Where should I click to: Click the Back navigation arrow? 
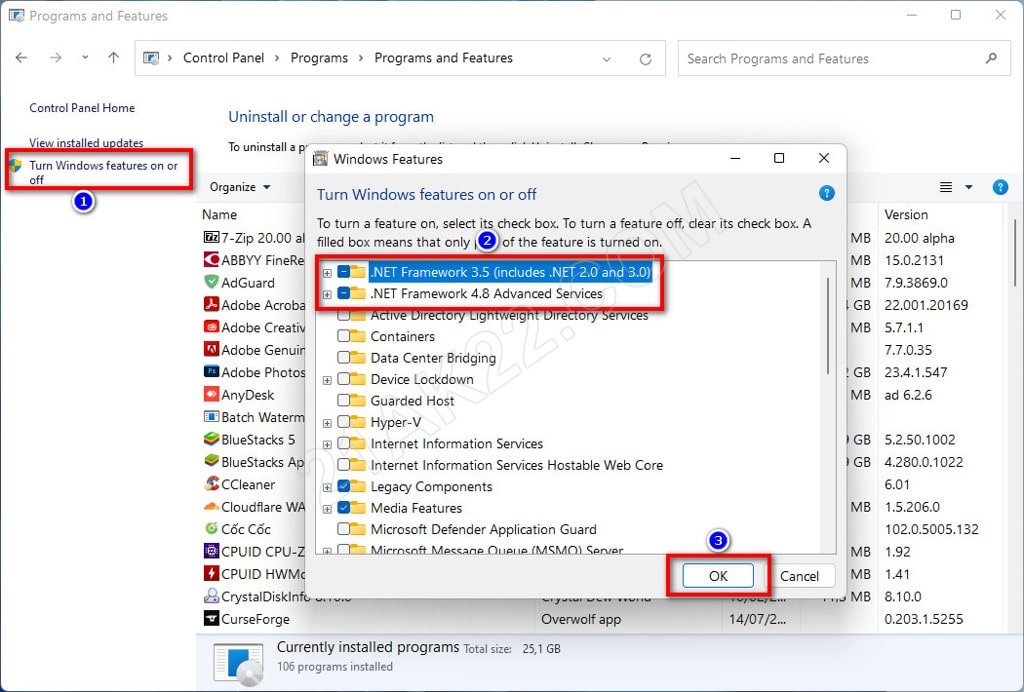[x=22, y=58]
